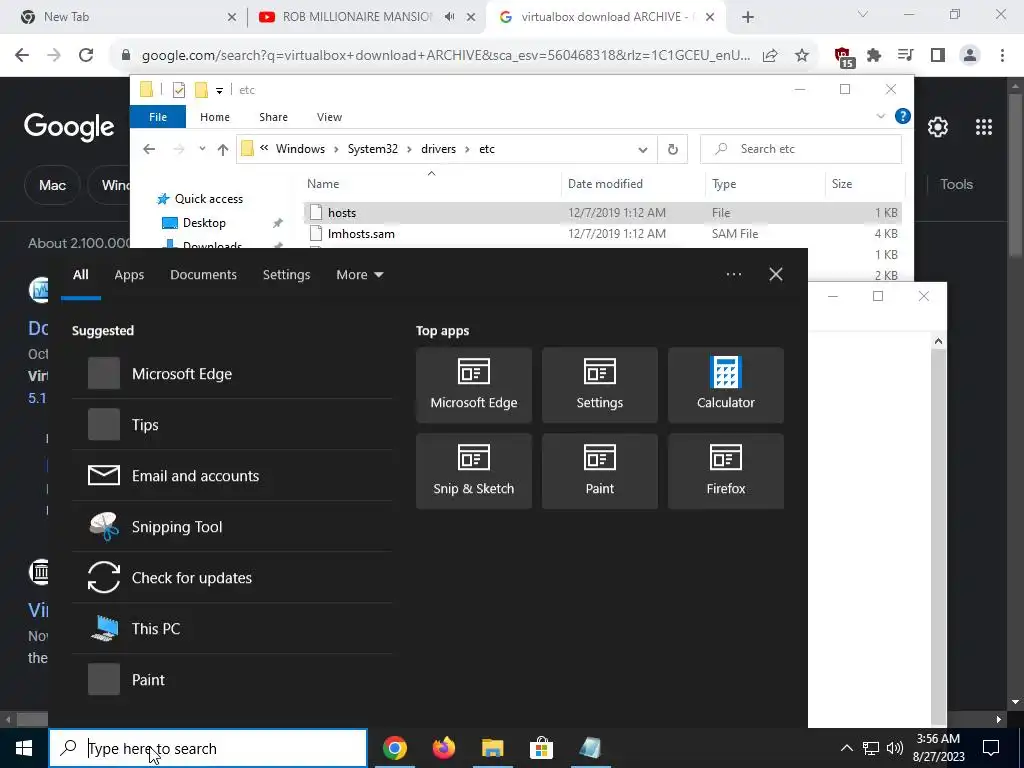Viewport: 1024px width, 768px height.
Task: Open Chrome extensions puzzle icon
Action: click(x=874, y=56)
